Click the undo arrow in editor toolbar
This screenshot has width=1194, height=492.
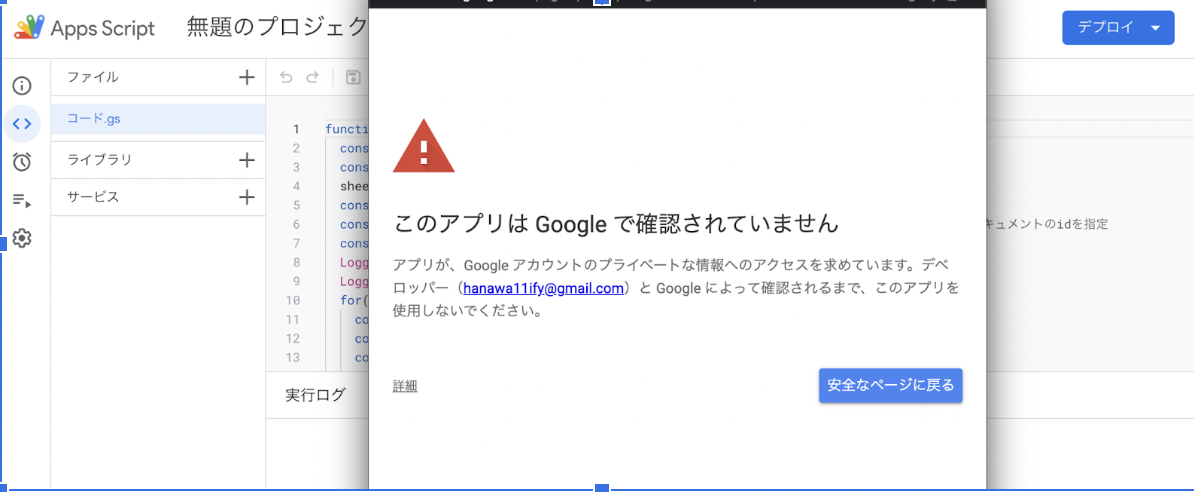(287, 77)
